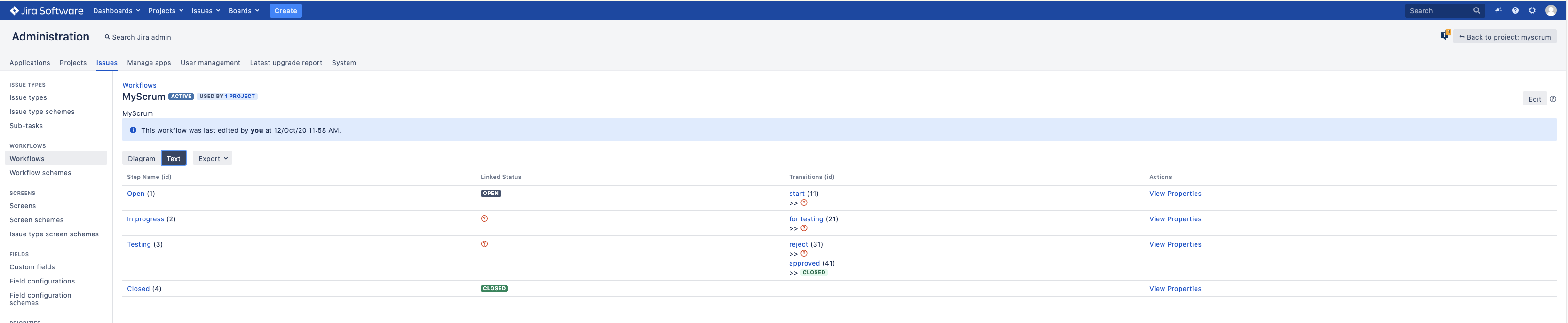The image size is (1568, 323).
Task: Click warning icon under start transition
Action: (x=803, y=202)
